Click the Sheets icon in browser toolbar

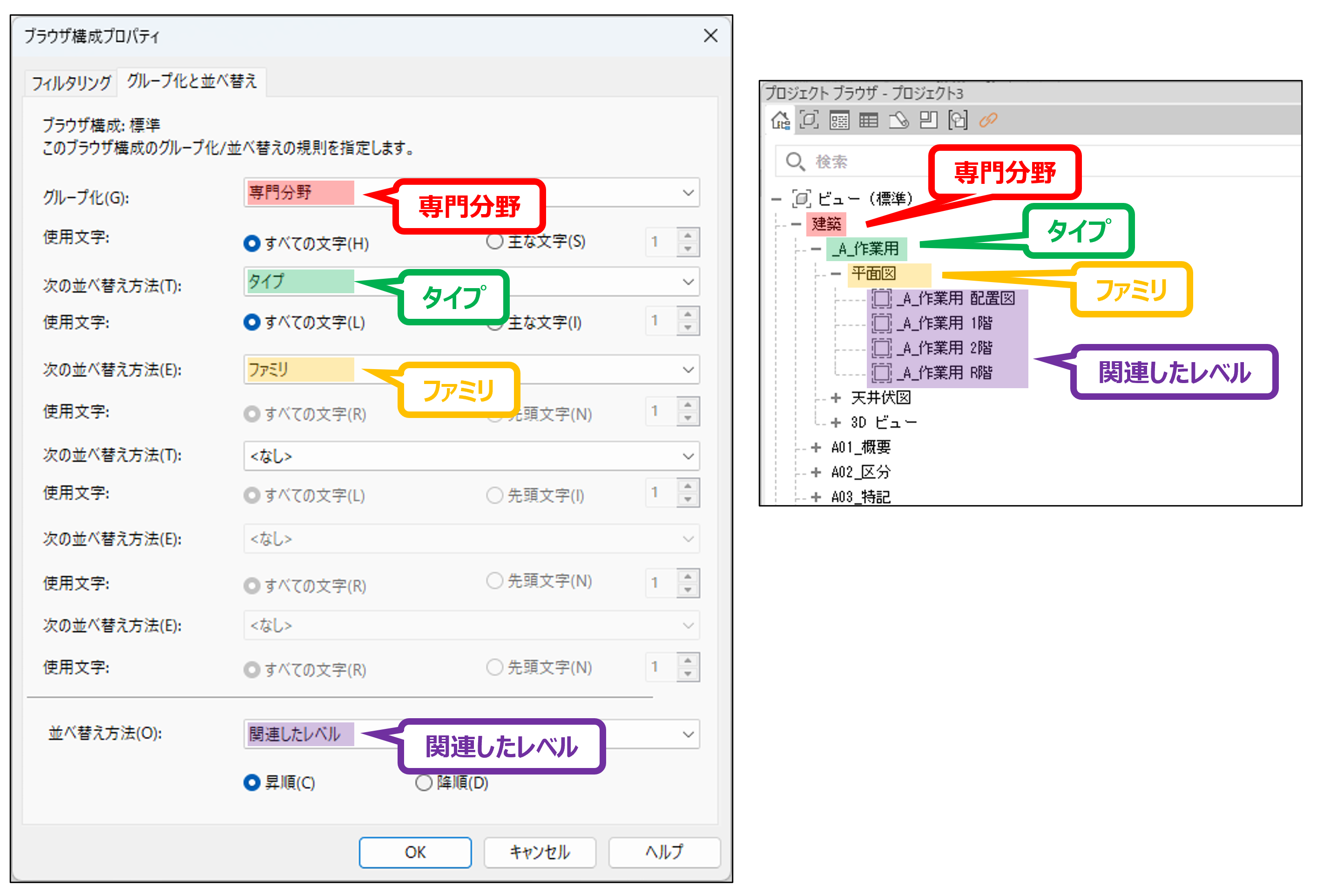pyautogui.click(x=899, y=120)
